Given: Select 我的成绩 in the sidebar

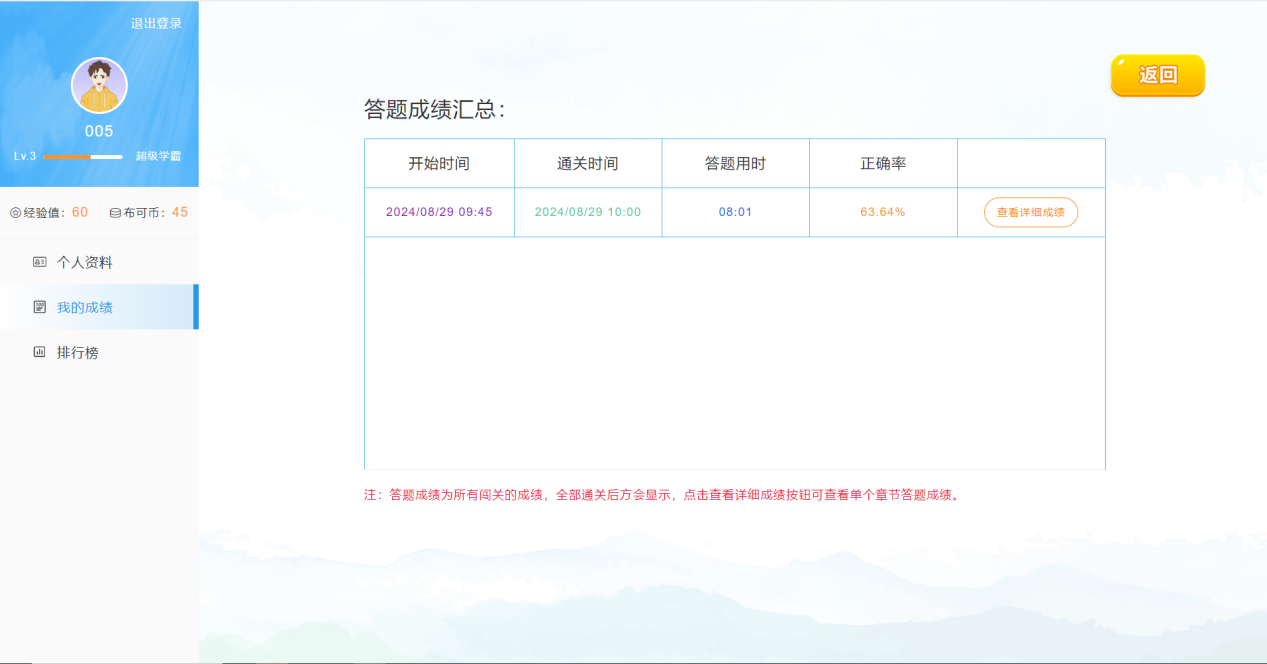Looking at the screenshot, I should click(84, 307).
